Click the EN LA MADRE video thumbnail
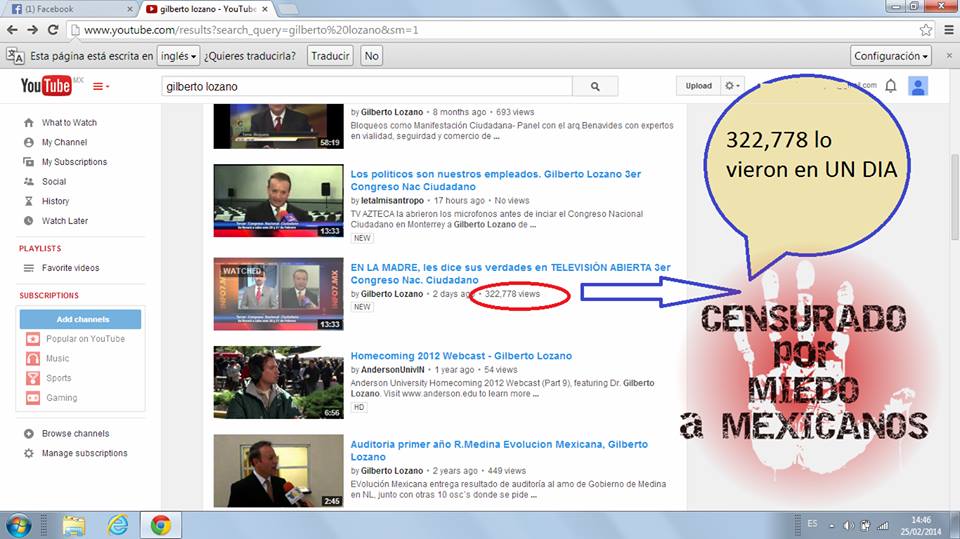960x539 pixels. point(278,294)
